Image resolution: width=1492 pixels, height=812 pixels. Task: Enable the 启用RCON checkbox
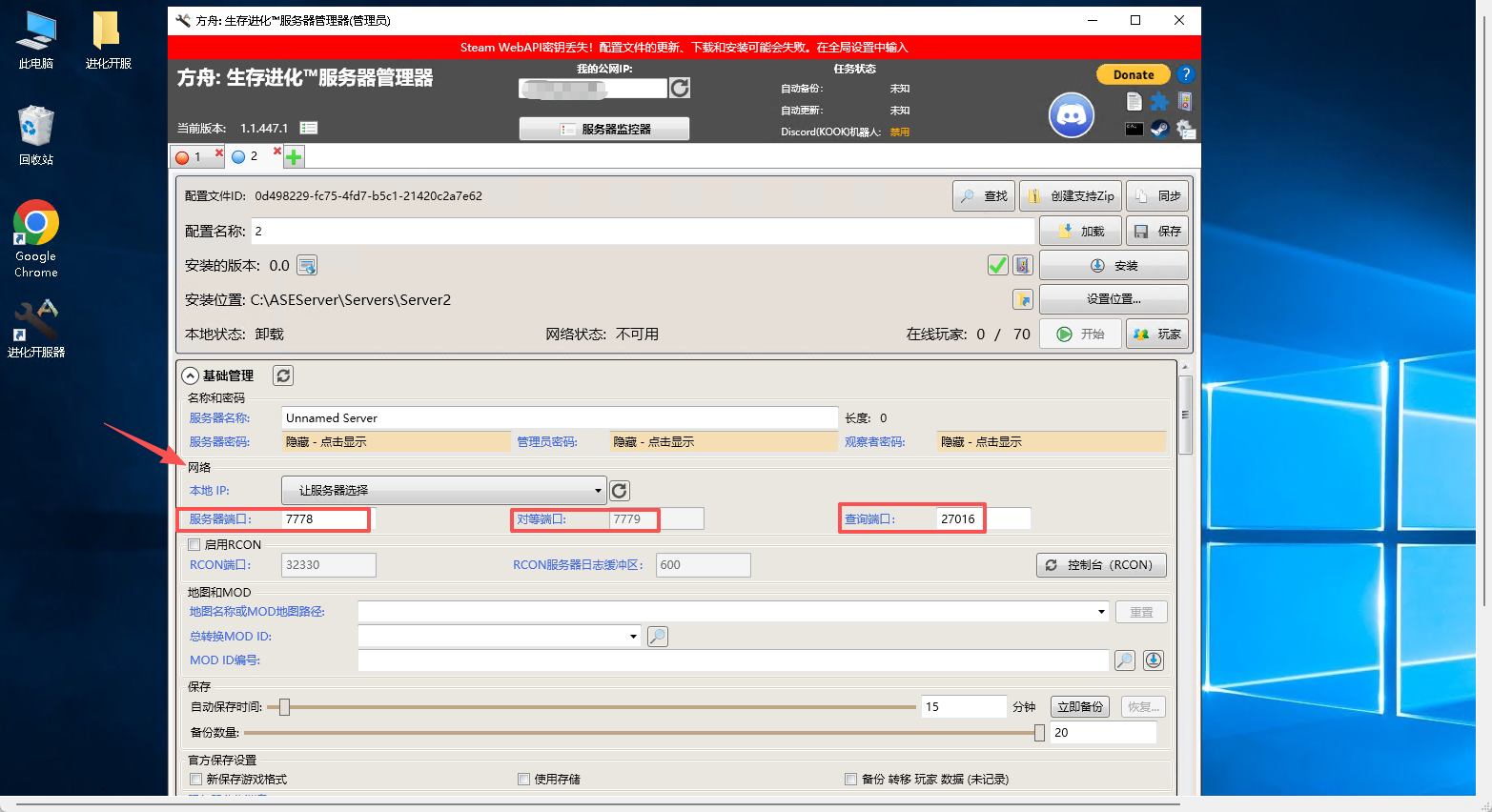point(194,545)
